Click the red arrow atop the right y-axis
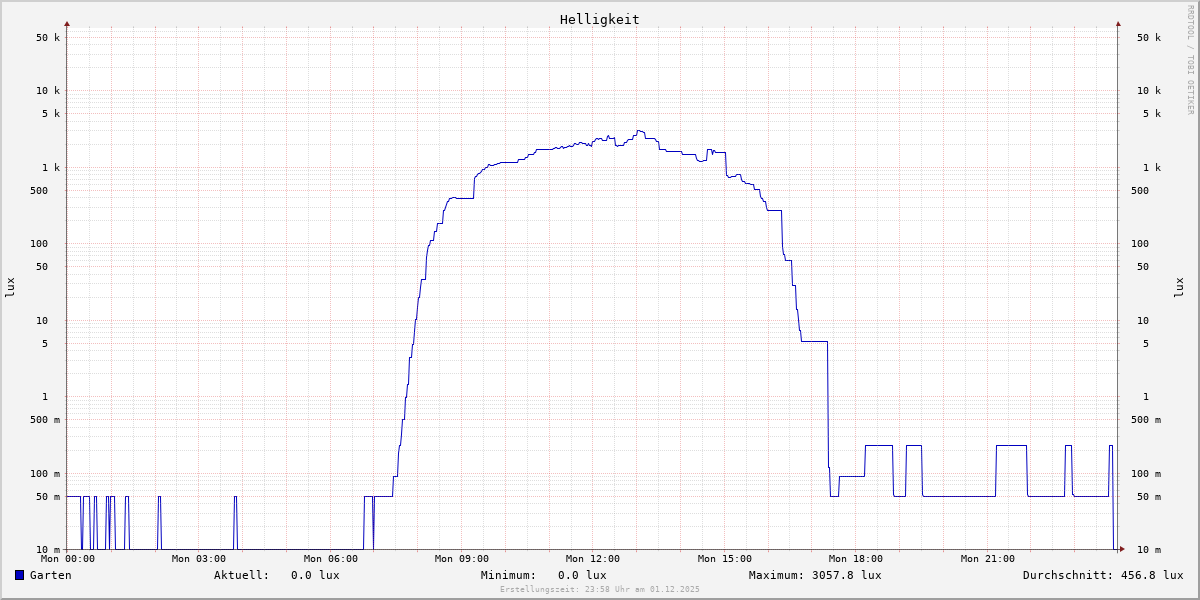1200x600 pixels. click(1118, 23)
